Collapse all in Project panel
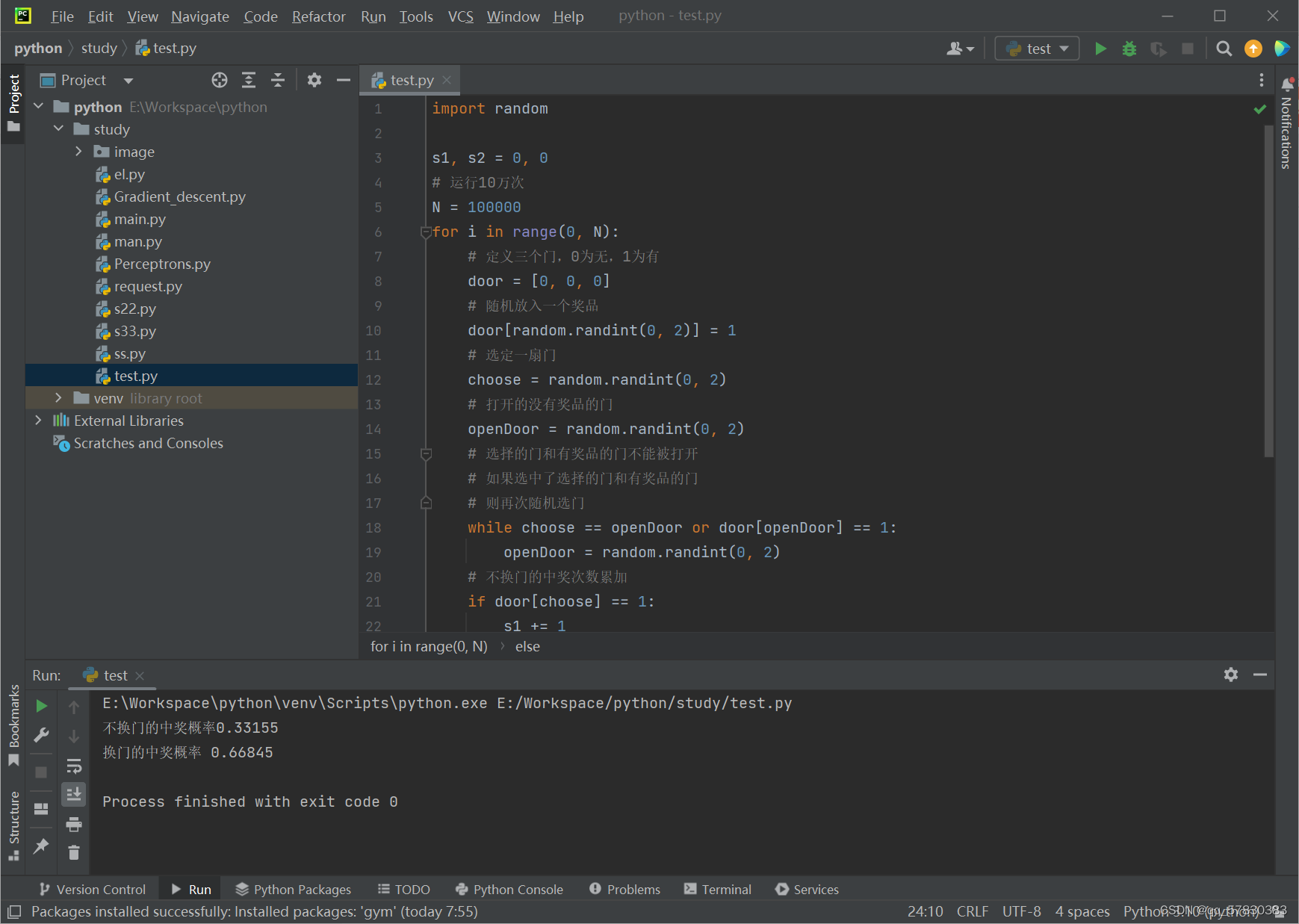Viewport: 1299px width, 924px height. pyautogui.click(x=278, y=80)
